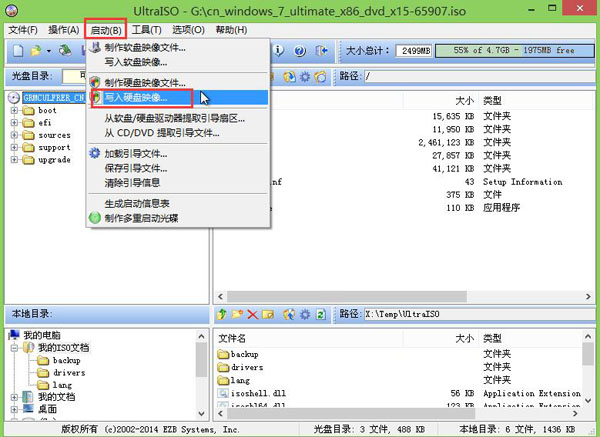Click the green refresh page icon
The height and width of the screenshot is (437, 600).
pyautogui.click(x=321, y=315)
